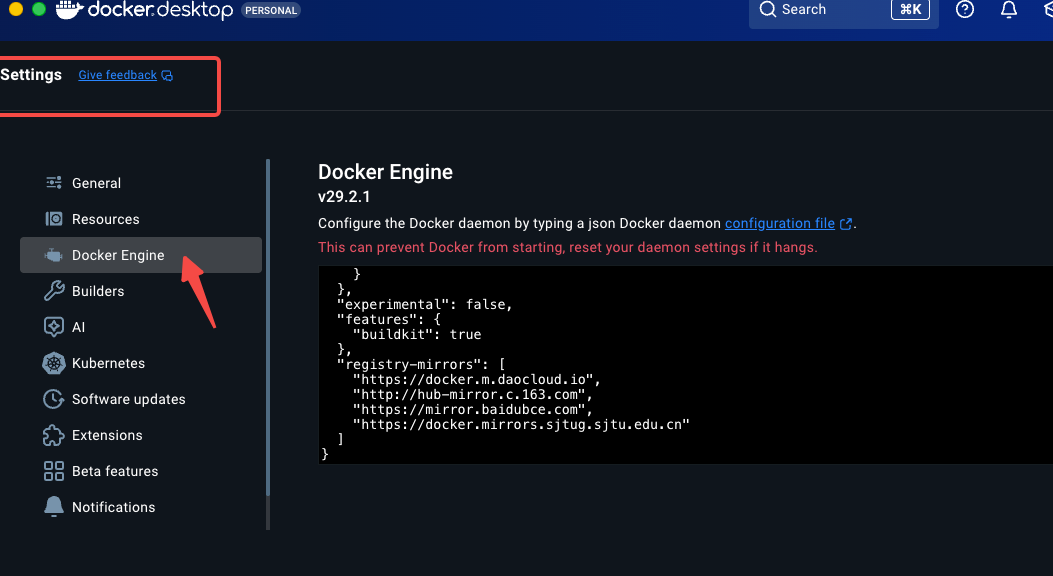The image size is (1053, 576).
Task: Click the Builders wrench icon
Action: (54, 291)
